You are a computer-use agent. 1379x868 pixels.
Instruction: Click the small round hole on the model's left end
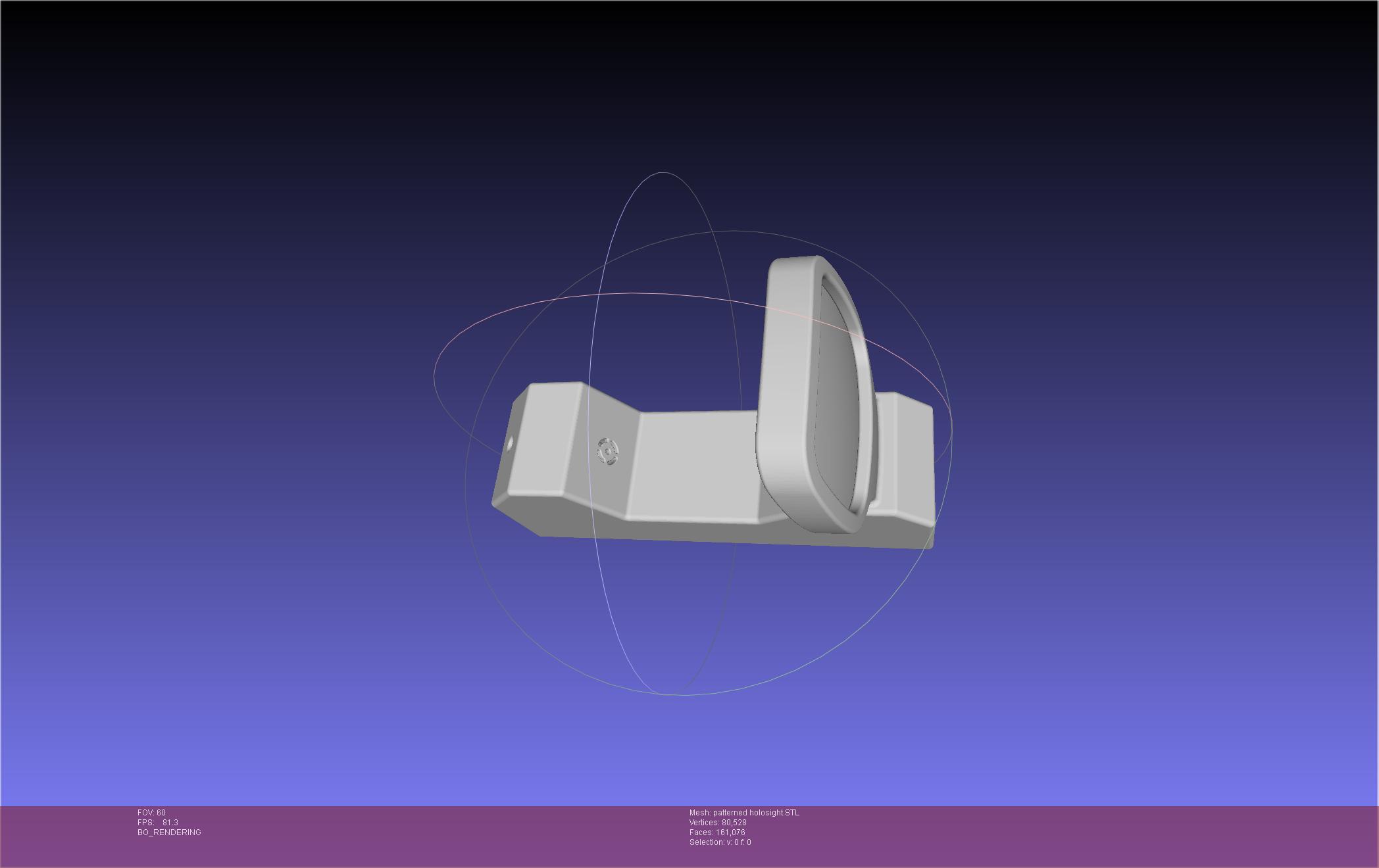tap(510, 445)
